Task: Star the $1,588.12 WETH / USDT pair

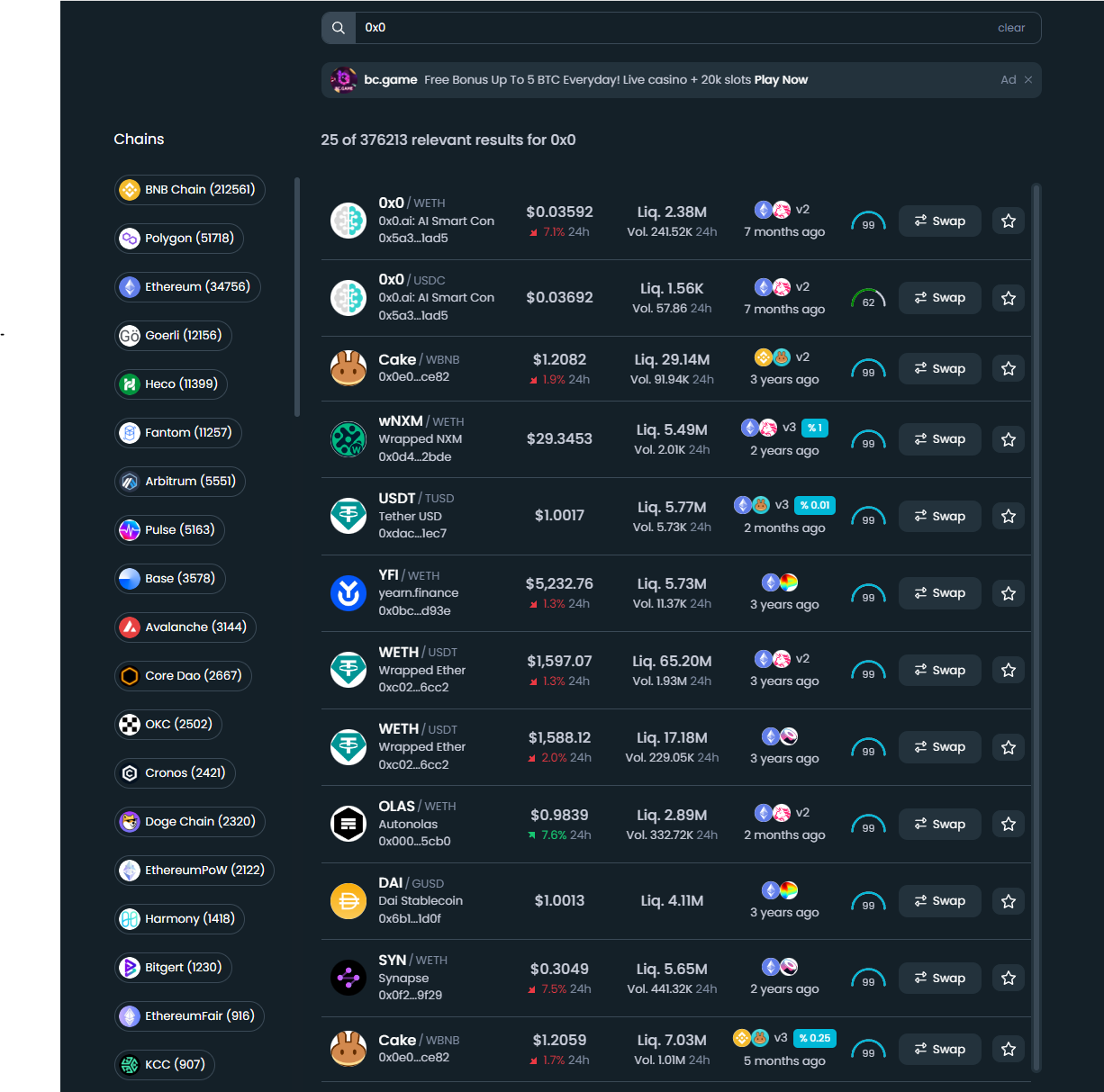Action: click(x=1009, y=747)
